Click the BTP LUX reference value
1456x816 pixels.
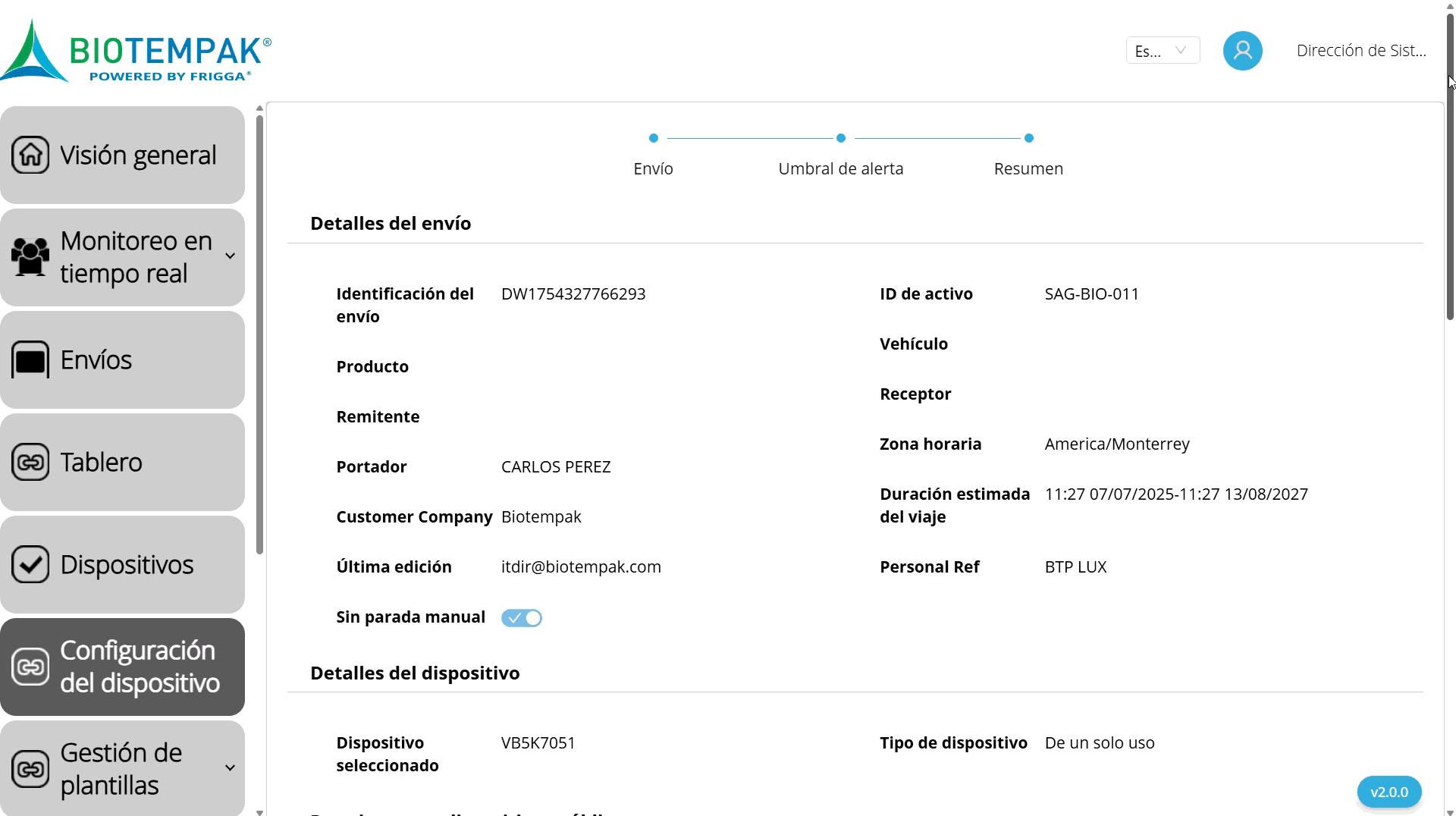(1075, 567)
